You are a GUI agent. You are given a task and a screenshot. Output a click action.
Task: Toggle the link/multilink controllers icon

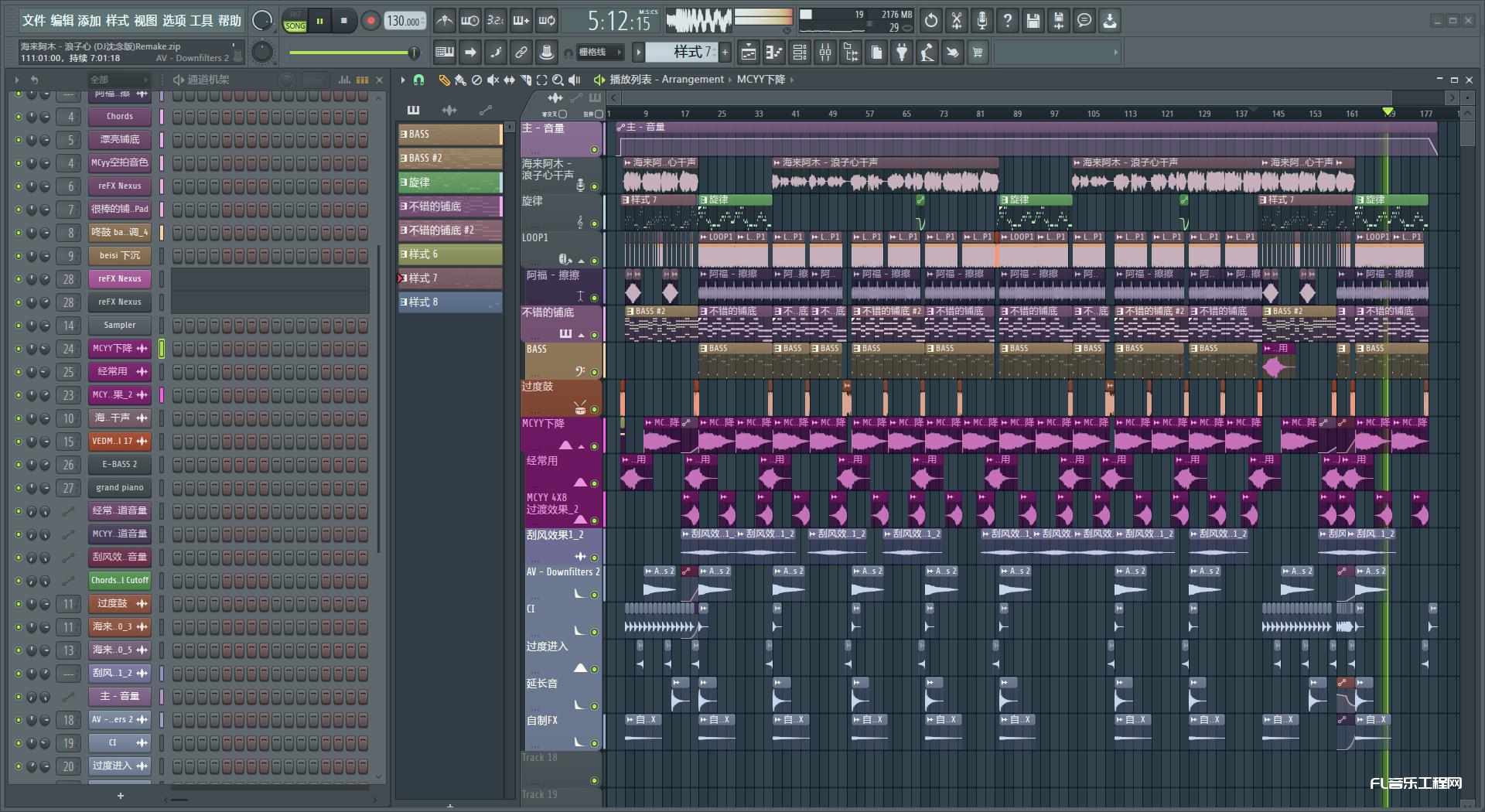point(521,53)
